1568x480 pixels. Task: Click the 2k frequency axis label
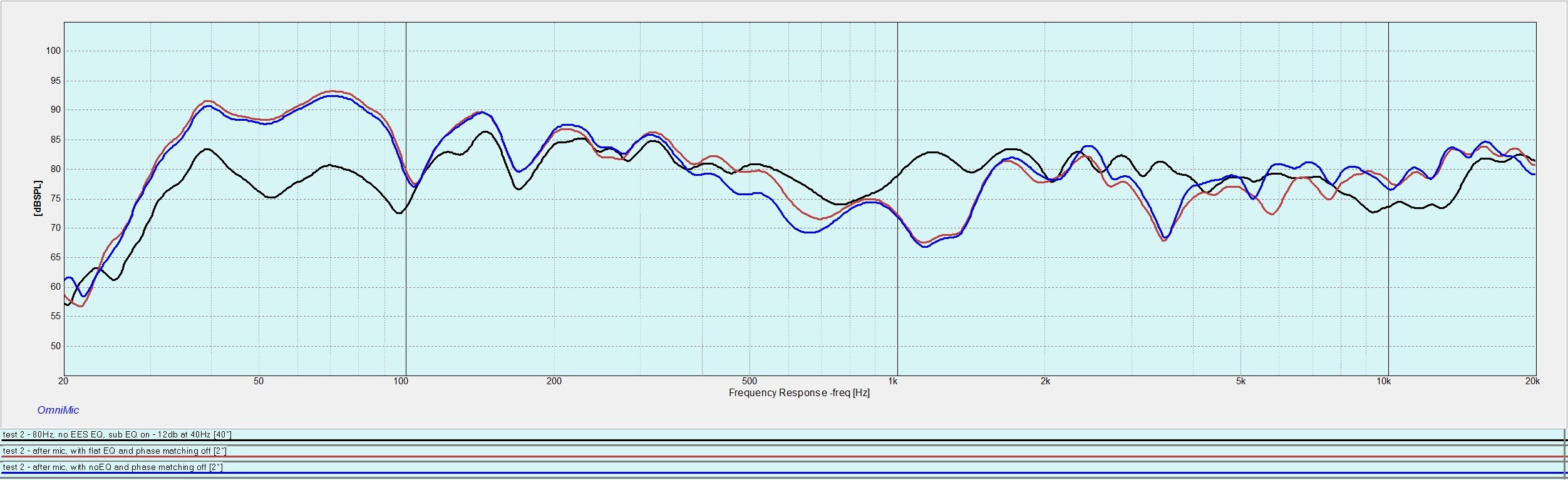(1045, 381)
